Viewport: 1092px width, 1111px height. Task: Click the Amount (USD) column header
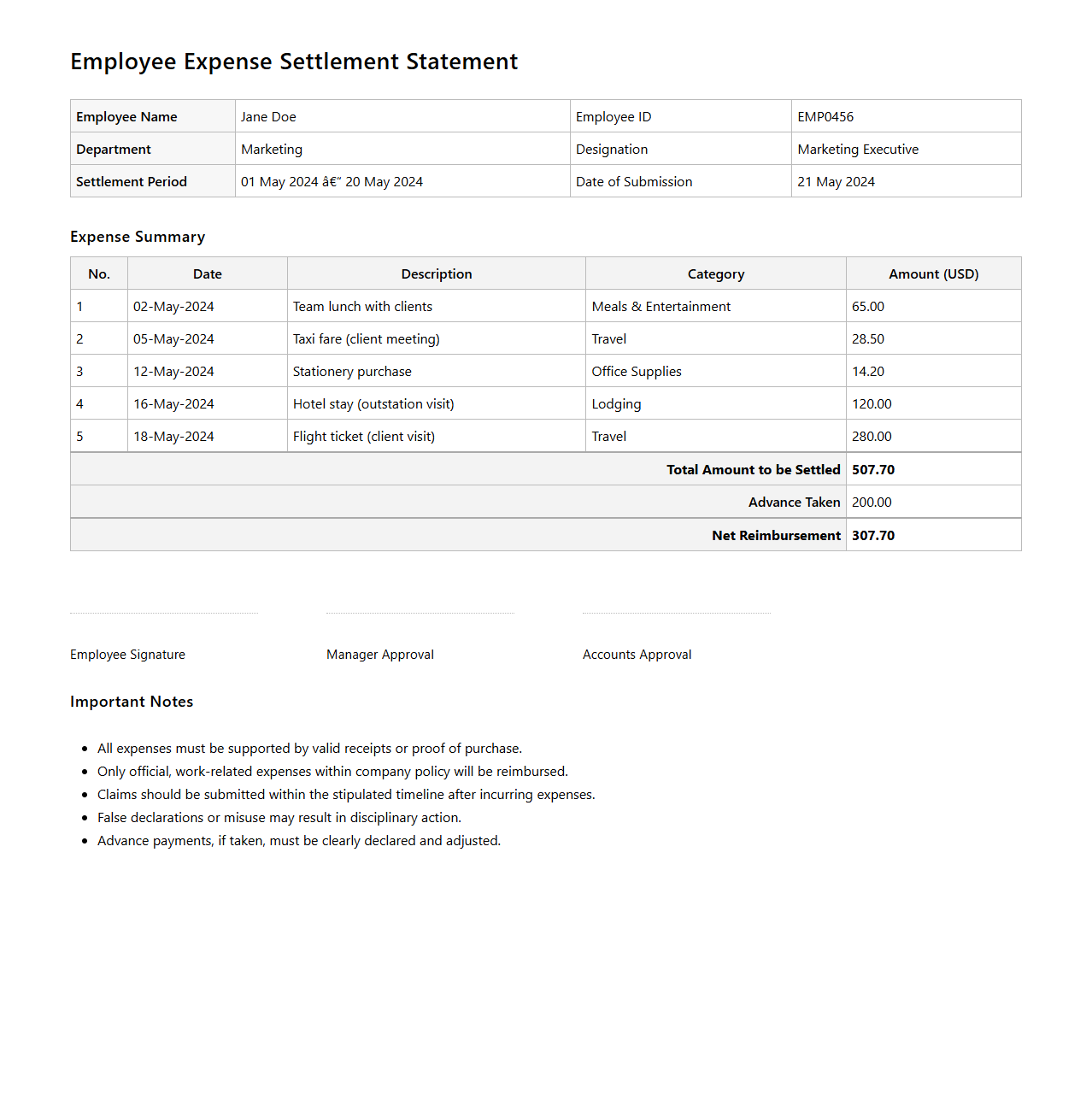click(933, 274)
